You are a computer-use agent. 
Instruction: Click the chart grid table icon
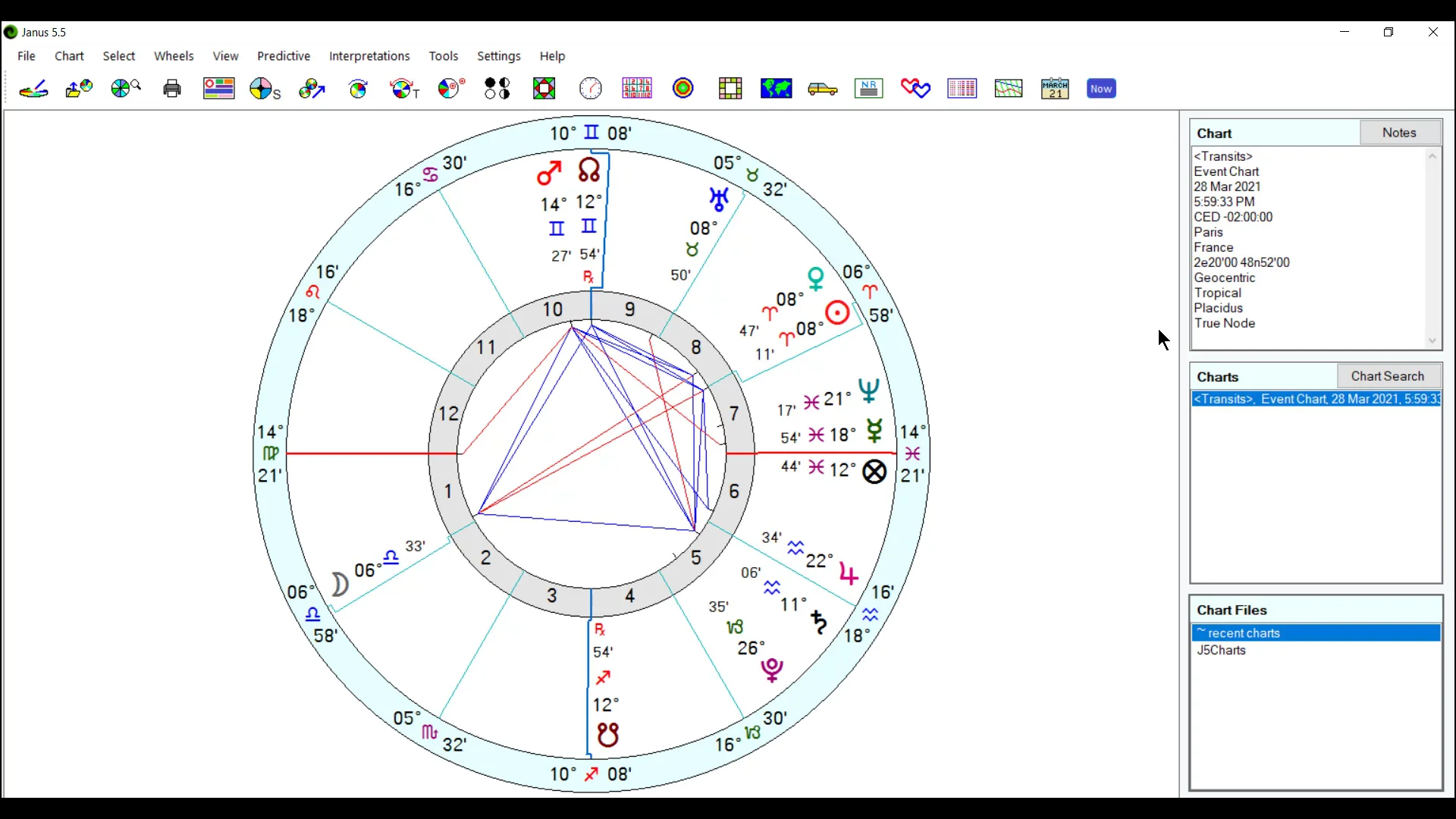(x=638, y=89)
